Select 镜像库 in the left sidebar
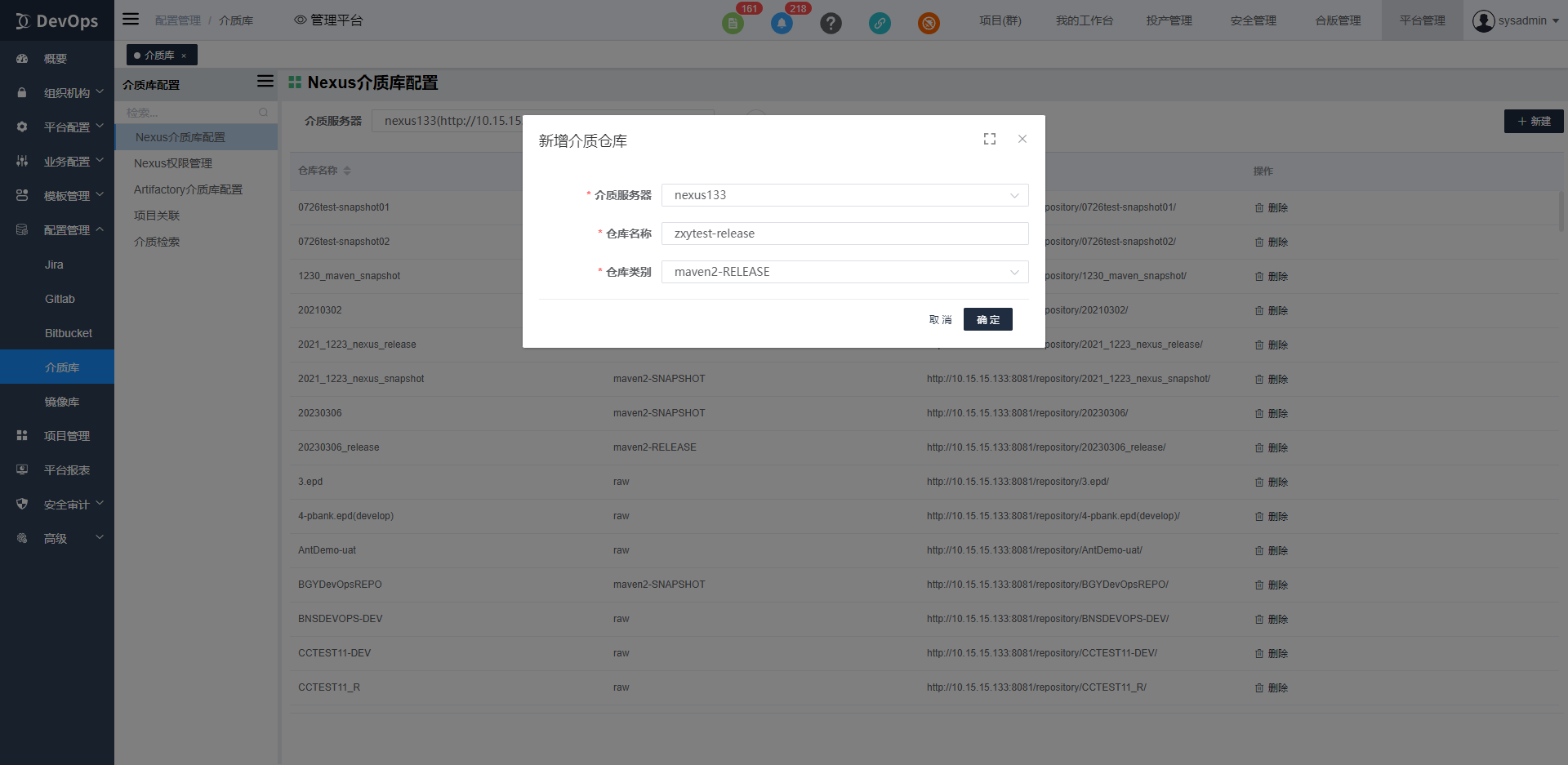This screenshot has width=1568, height=765. pyautogui.click(x=62, y=402)
